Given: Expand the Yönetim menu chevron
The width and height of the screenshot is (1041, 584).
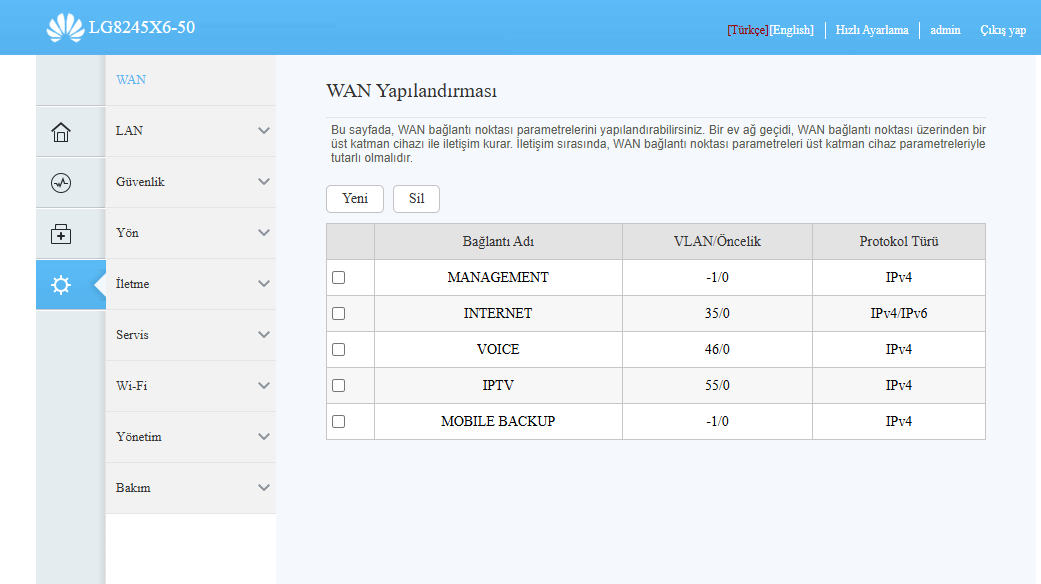Looking at the screenshot, I should 264,437.
